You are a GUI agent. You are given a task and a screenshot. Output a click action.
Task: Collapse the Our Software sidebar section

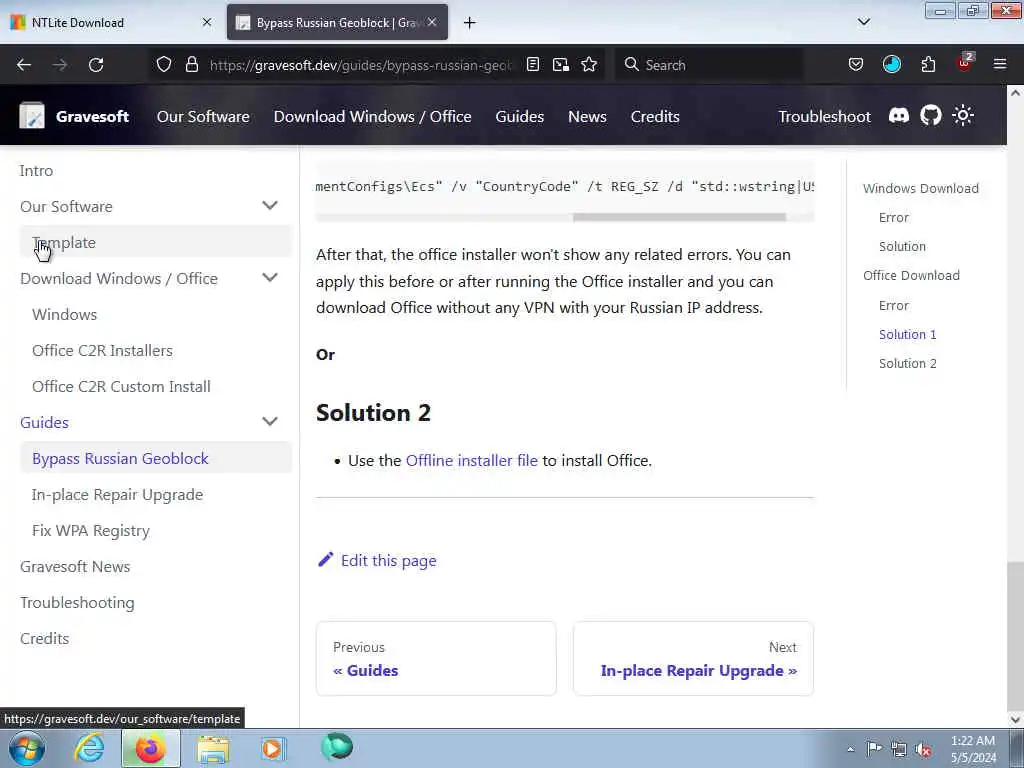[270, 206]
